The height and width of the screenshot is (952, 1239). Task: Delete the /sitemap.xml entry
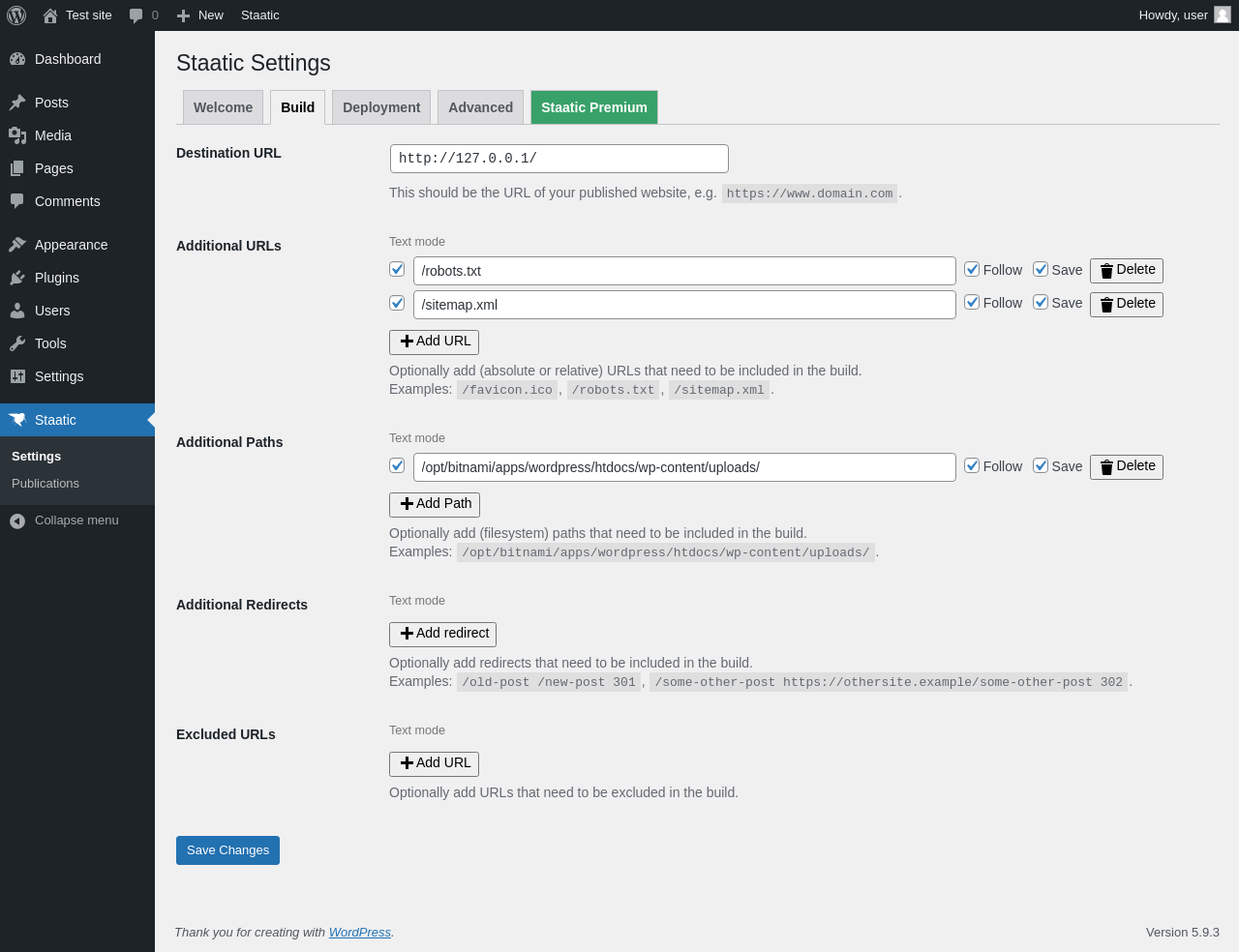point(1127,305)
